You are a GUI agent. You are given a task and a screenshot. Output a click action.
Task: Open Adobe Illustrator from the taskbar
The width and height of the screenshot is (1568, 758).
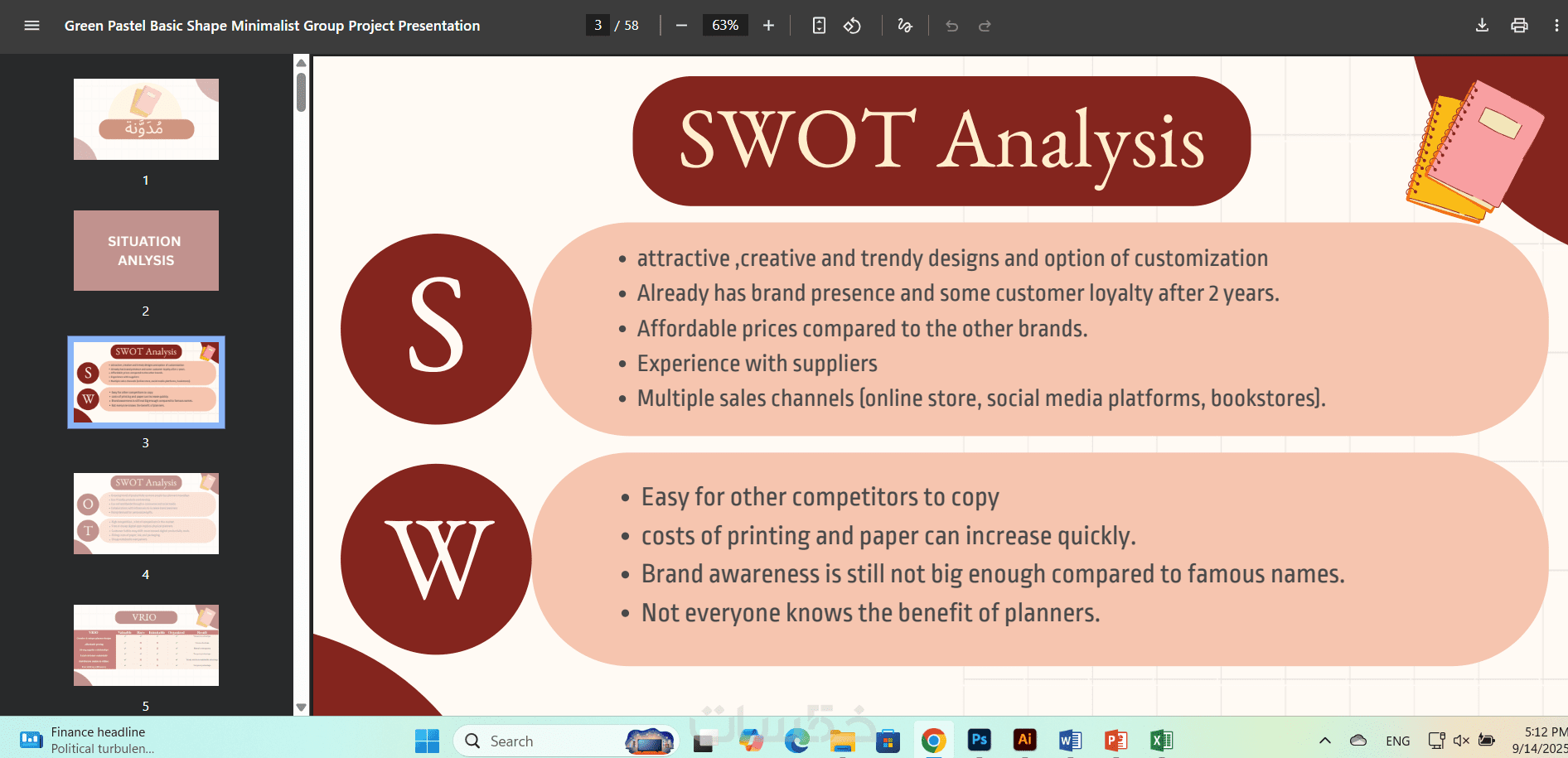click(x=1024, y=740)
